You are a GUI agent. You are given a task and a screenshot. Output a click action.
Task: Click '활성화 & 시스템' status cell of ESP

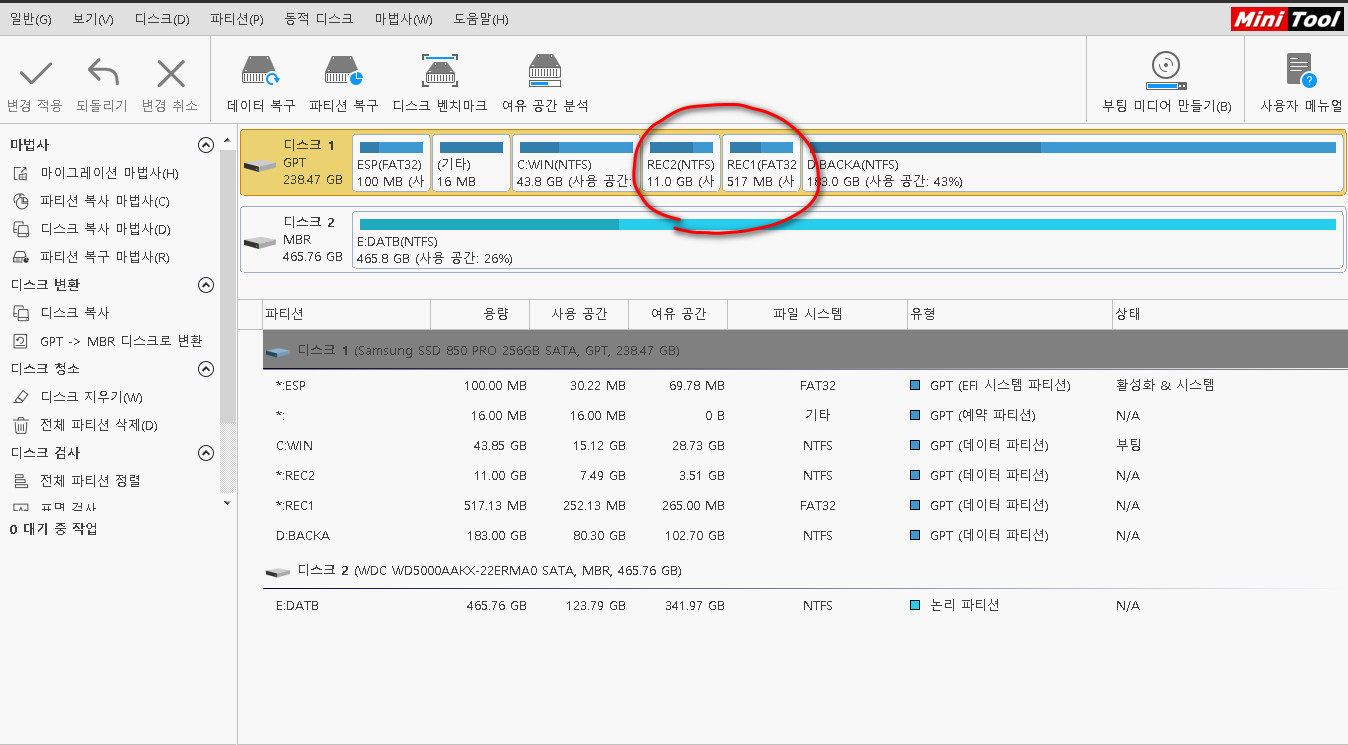pos(1165,385)
